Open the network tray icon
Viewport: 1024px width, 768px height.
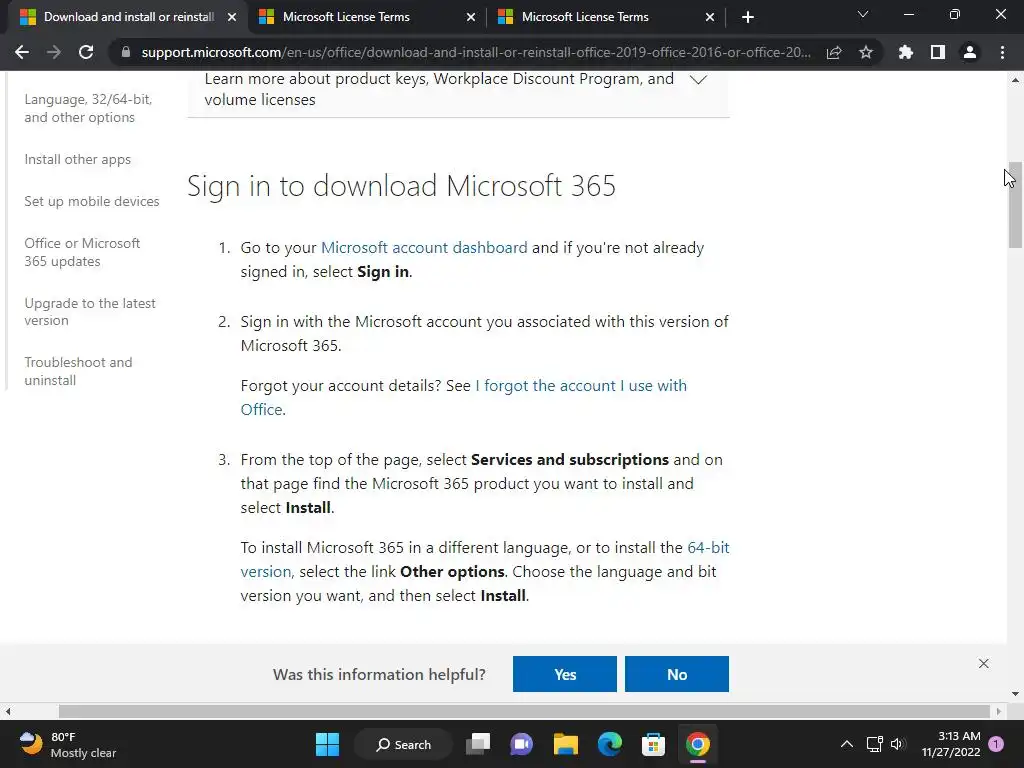tap(874, 744)
